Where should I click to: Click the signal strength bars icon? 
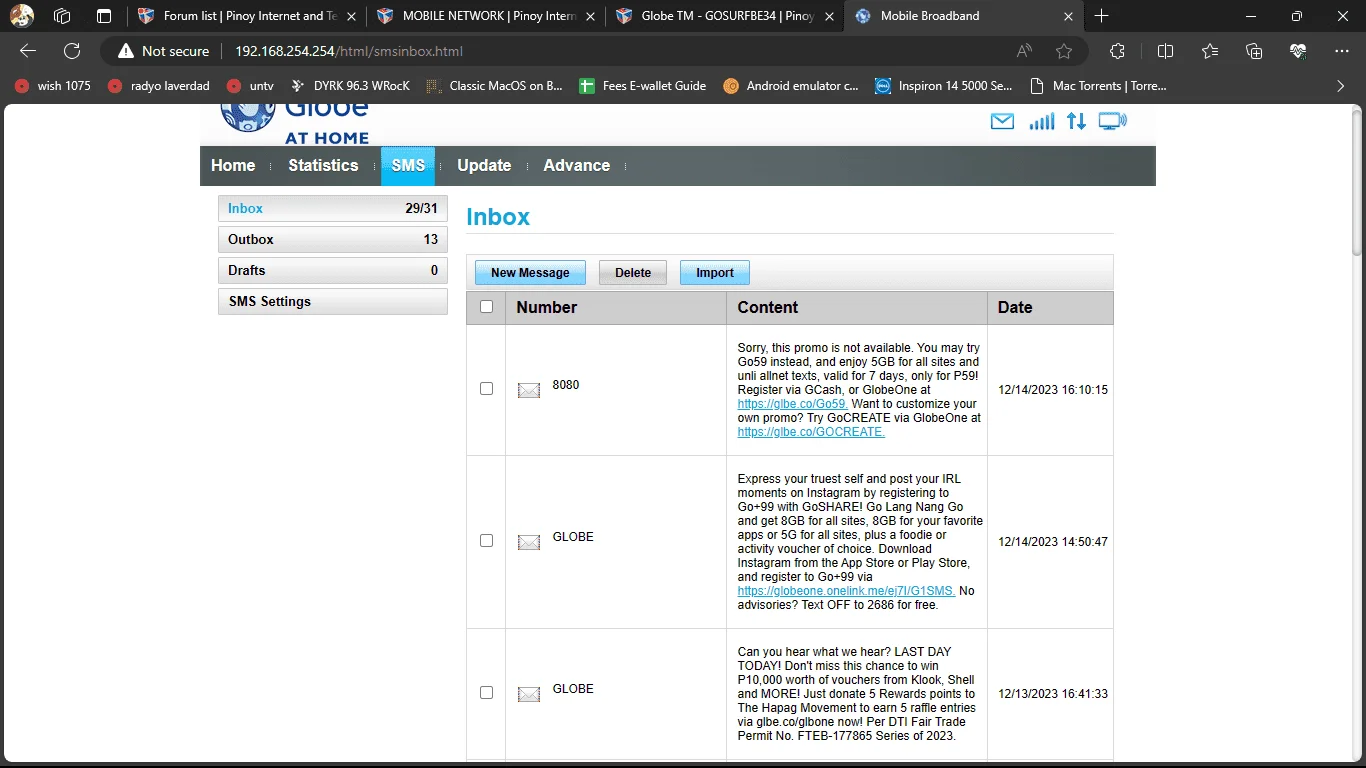[1041, 122]
